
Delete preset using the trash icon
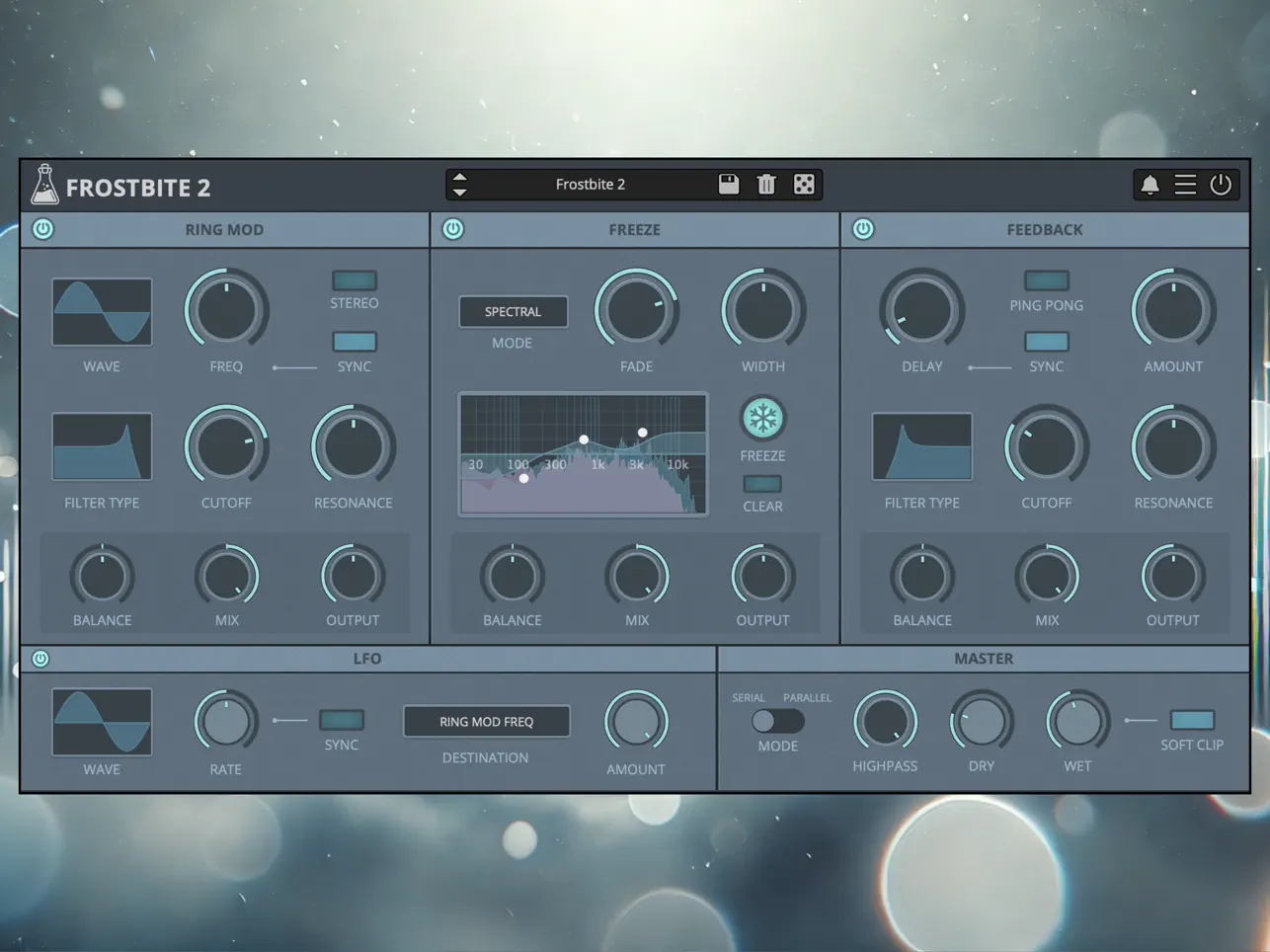(766, 185)
